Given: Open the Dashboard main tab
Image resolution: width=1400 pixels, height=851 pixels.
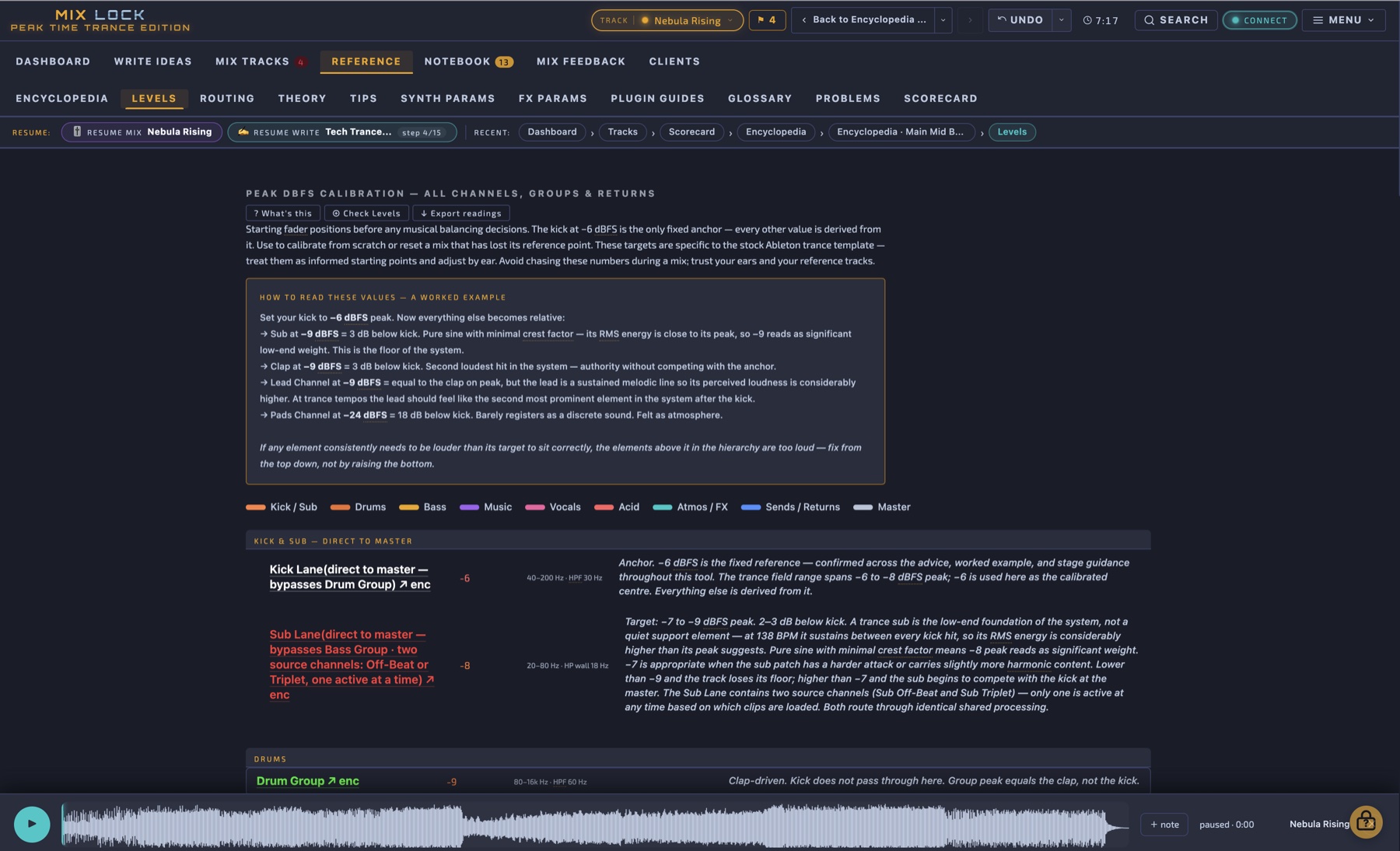Looking at the screenshot, I should pos(53,61).
